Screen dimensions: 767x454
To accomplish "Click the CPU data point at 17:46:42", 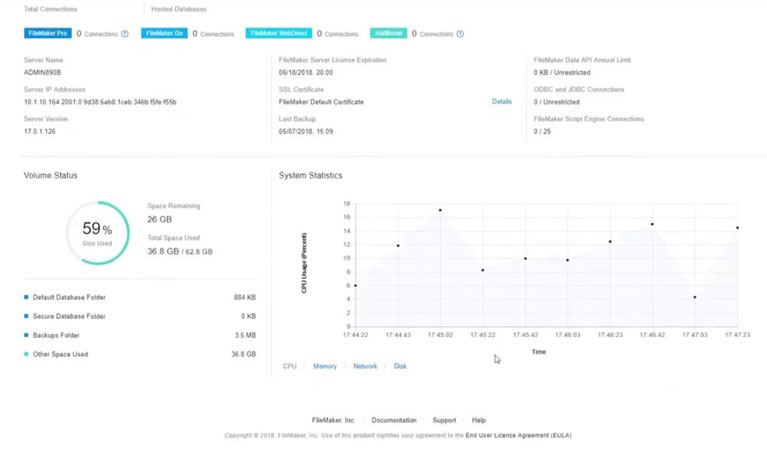I will click(652, 224).
